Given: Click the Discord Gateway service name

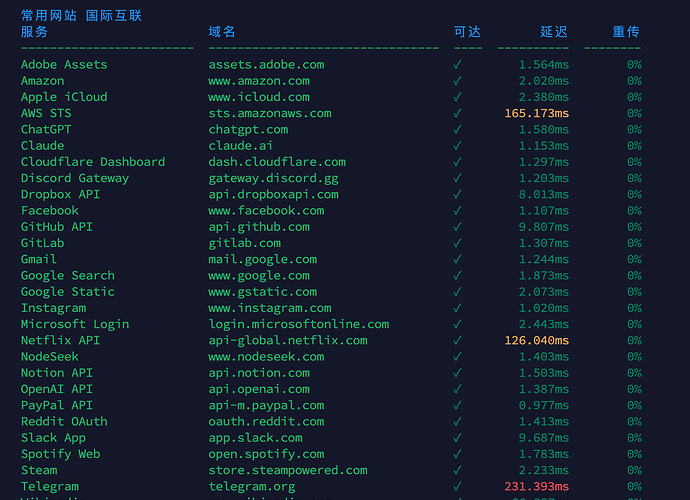Looking at the screenshot, I should [75, 178].
